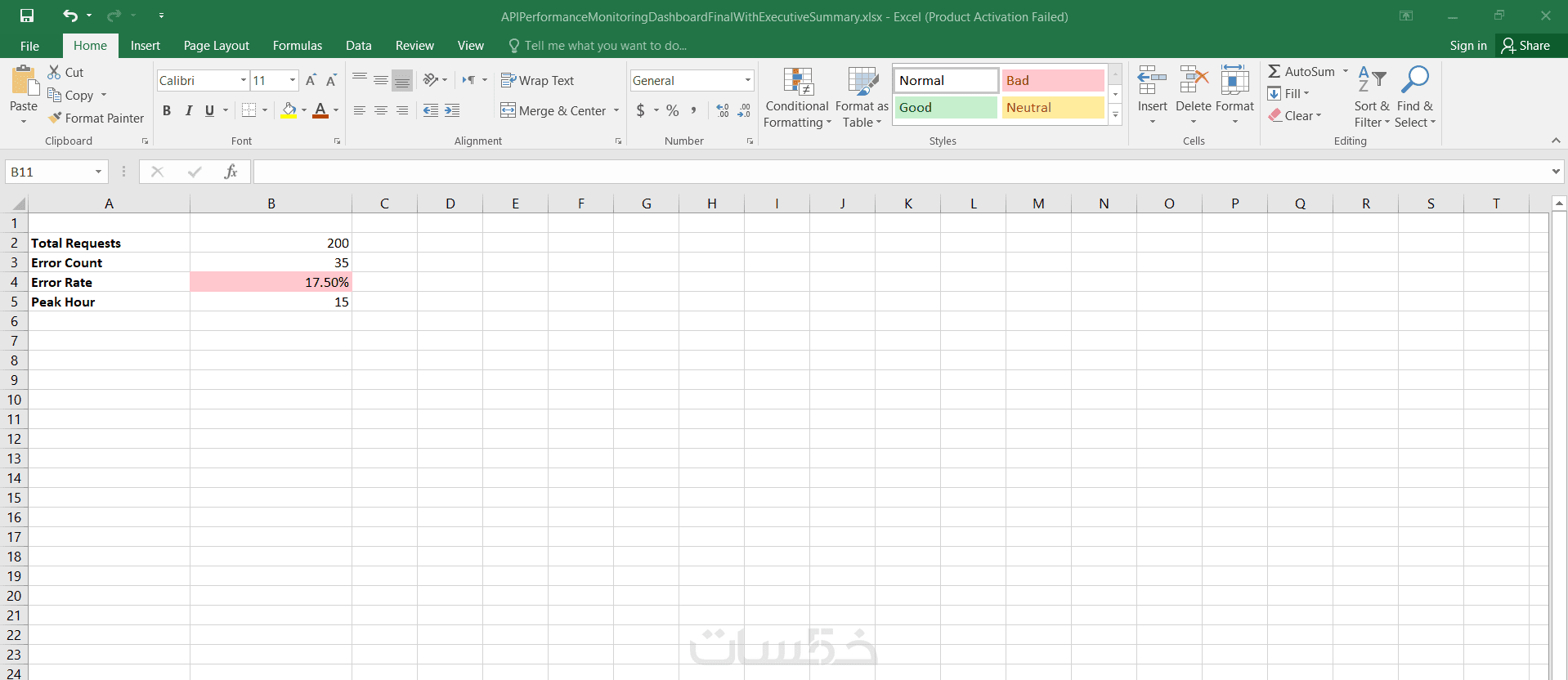1568x680 pixels.
Task: Expand the Merge & Center options arrow
Action: (616, 110)
